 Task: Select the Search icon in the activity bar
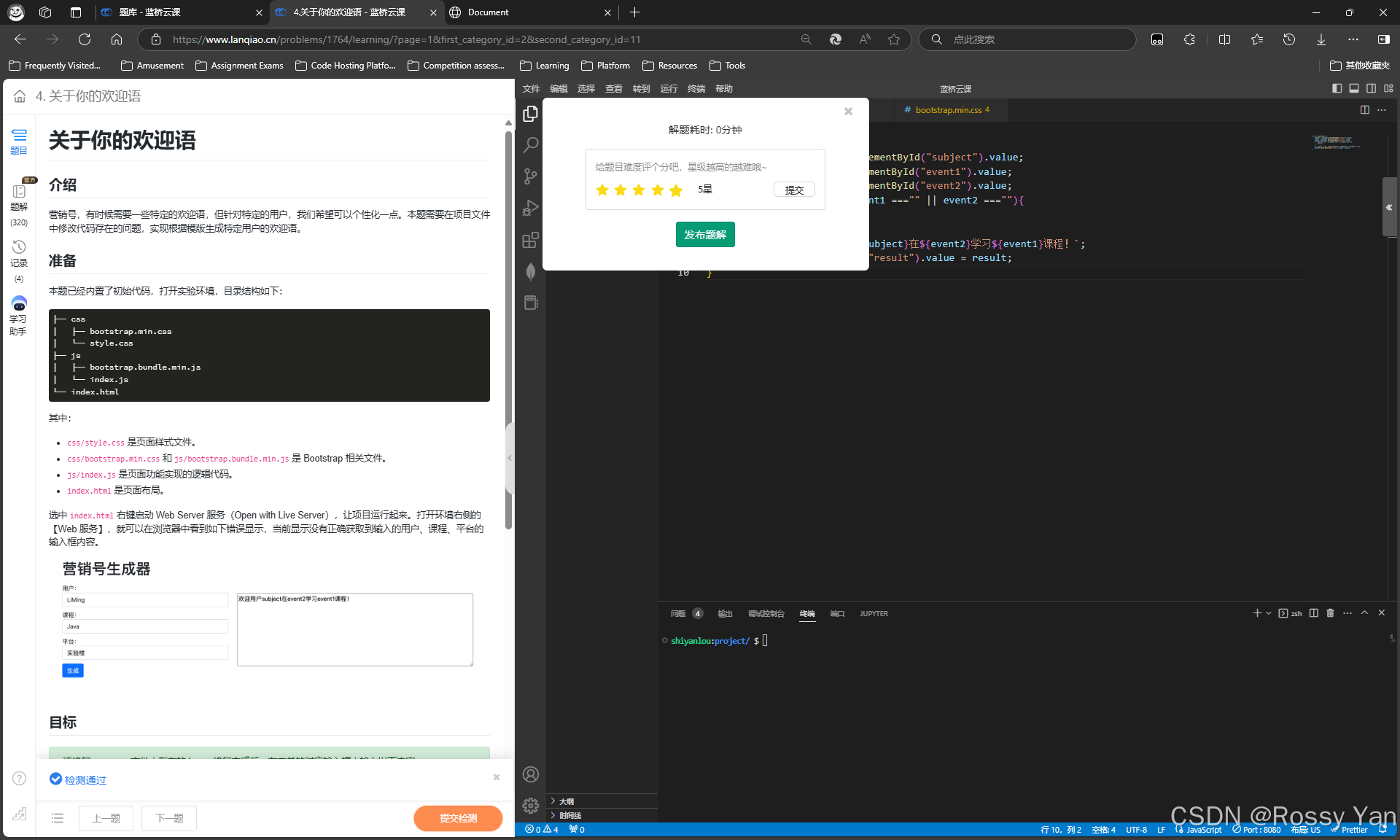point(530,145)
